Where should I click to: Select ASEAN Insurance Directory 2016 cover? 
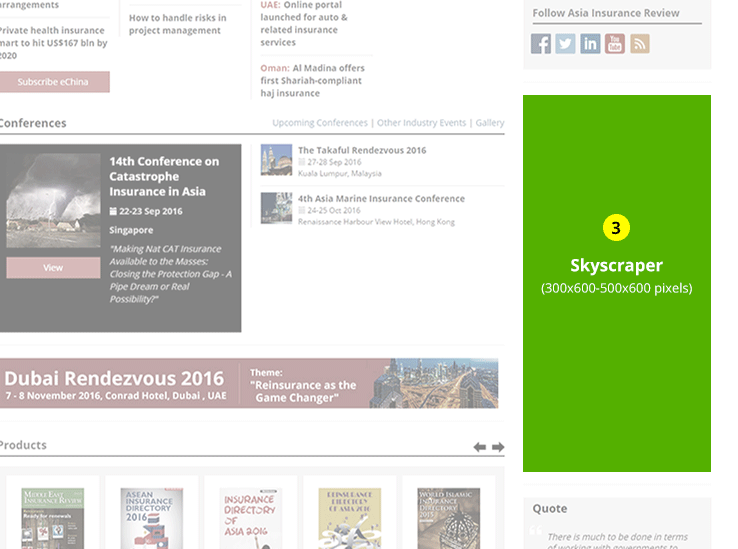152,518
